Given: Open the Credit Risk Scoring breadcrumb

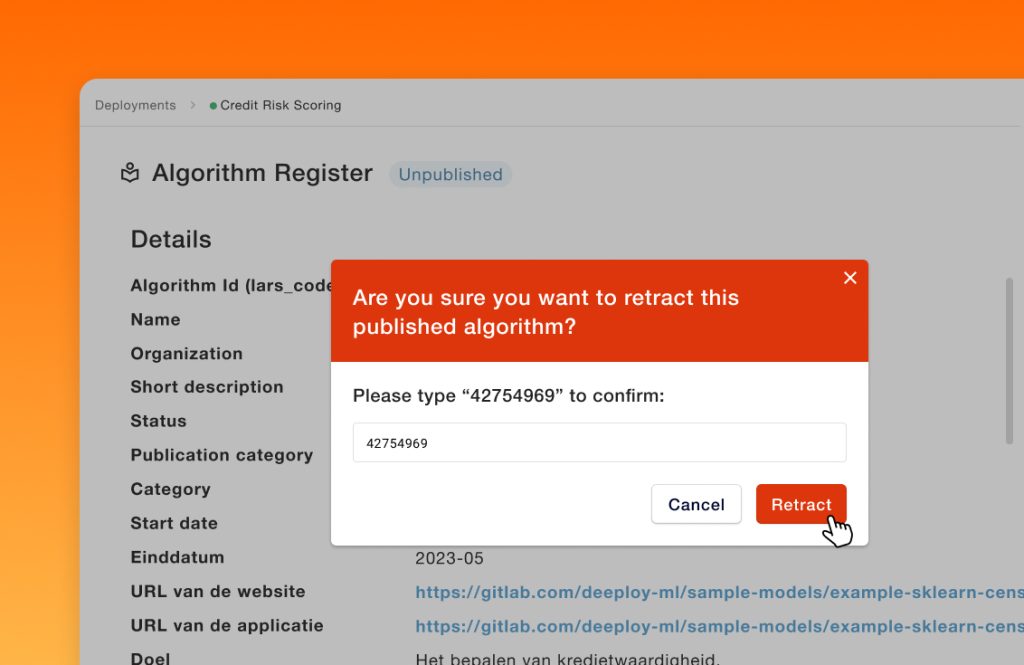Looking at the screenshot, I should click(281, 105).
